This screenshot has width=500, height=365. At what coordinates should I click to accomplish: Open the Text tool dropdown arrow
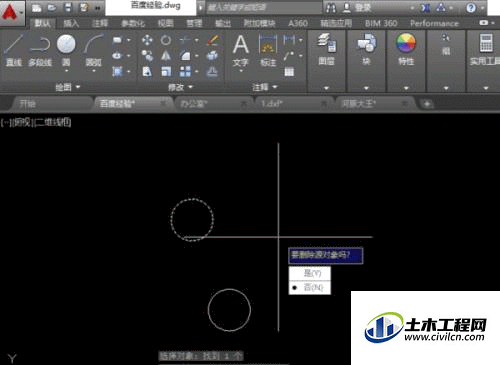click(x=241, y=71)
